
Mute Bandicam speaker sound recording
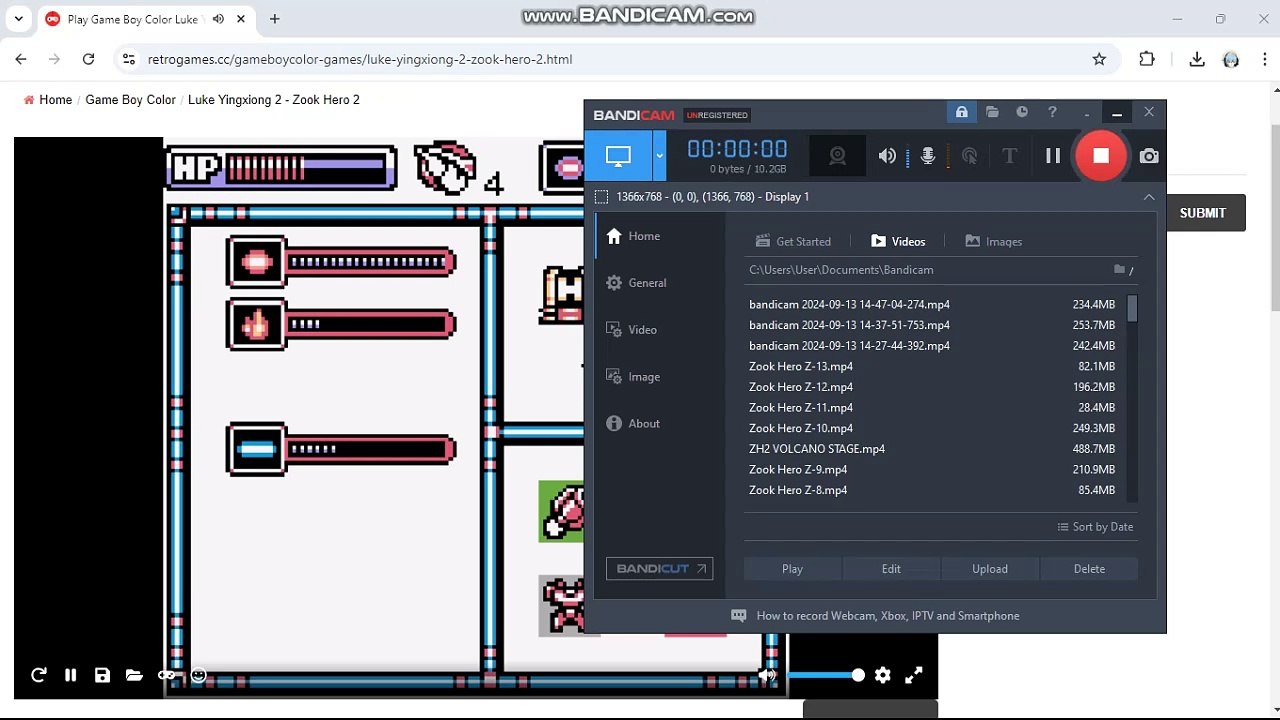pyautogui.click(x=887, y=156)
